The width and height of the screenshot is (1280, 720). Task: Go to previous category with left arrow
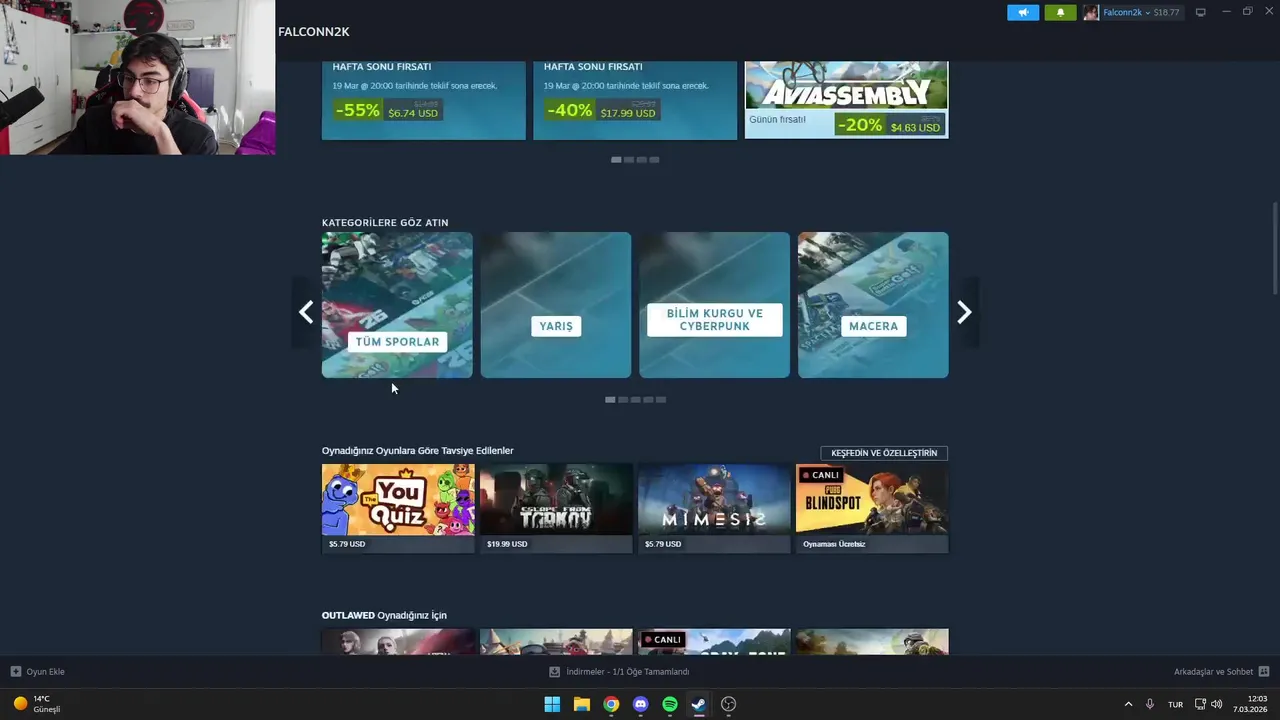point(305,313)
